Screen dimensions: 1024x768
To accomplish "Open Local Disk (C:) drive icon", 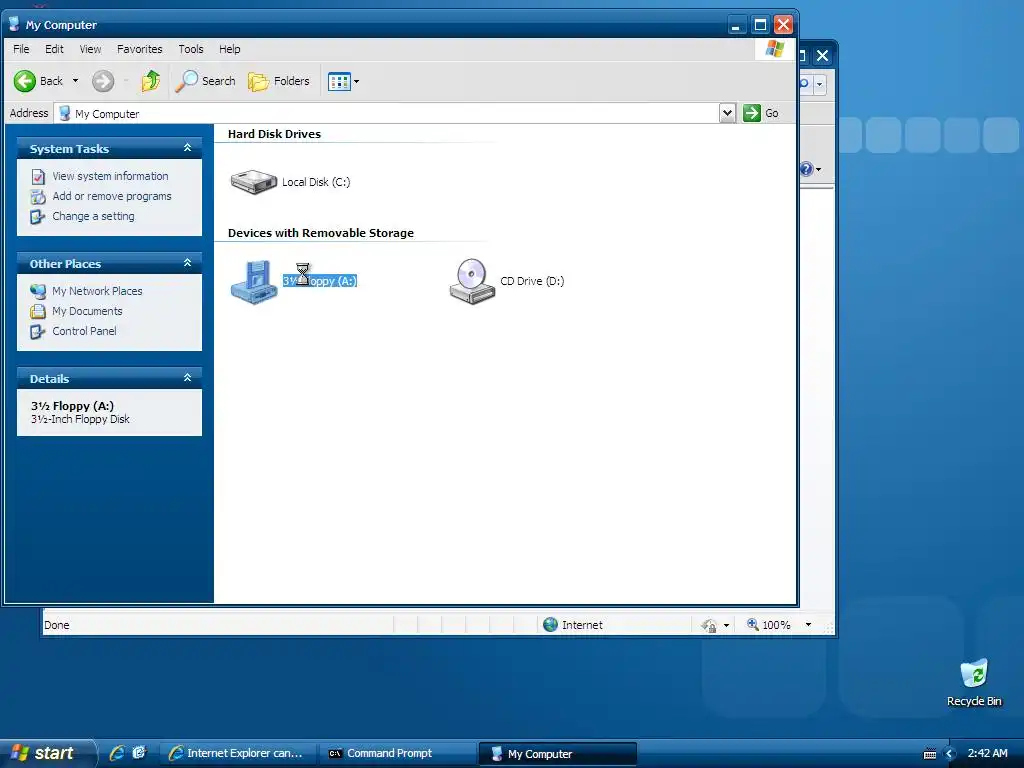I will click(254, 182).
